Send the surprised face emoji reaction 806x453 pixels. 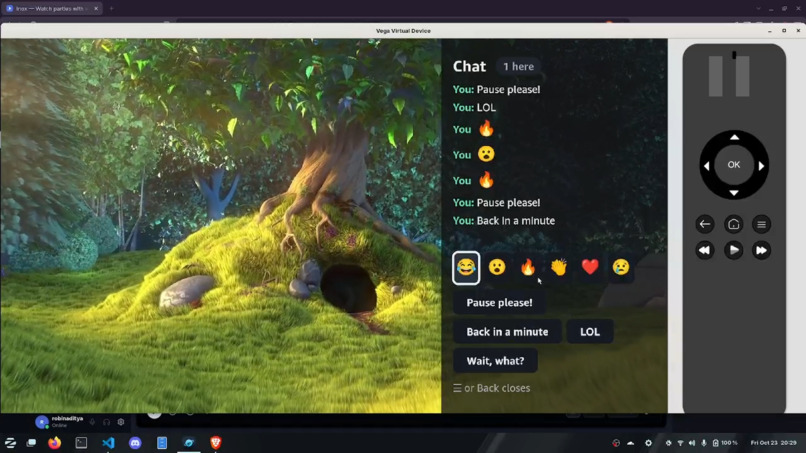pos(497,267)
